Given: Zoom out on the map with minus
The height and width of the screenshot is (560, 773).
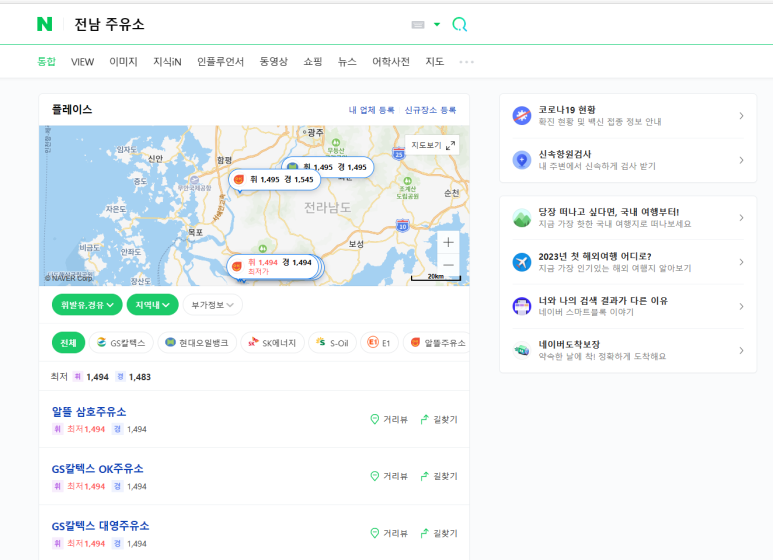Looking at the screenshot, I should 448,265.
